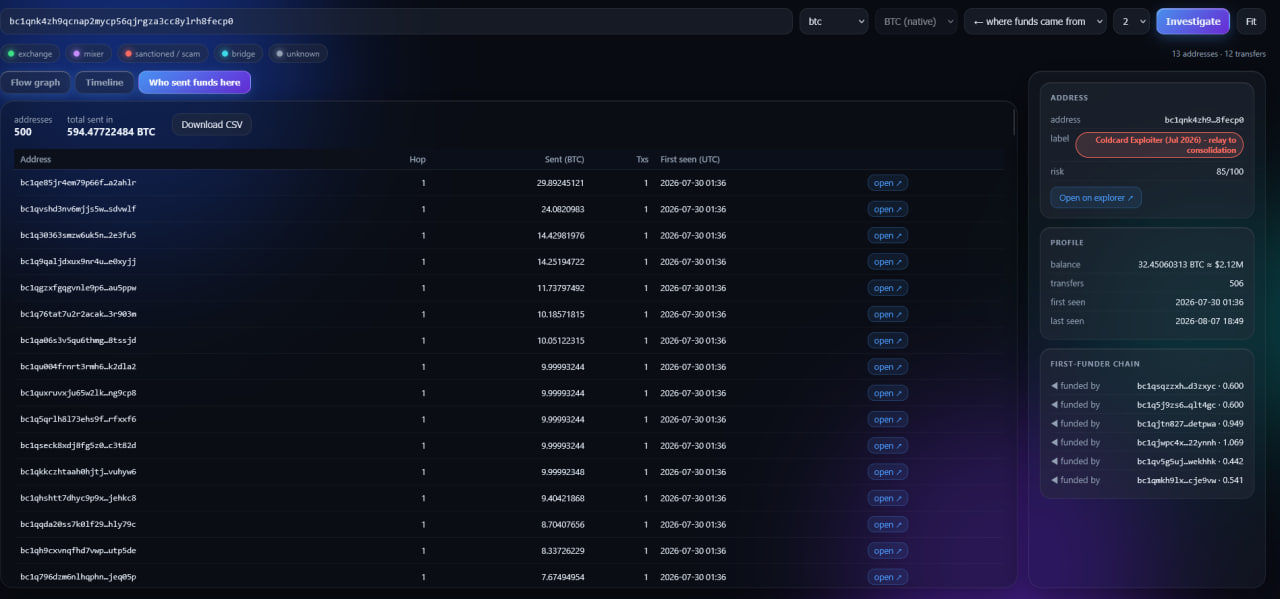Open the 'where funds came from' direction dropdown
The image size is (1280, 599).
[x=1035, y=21]
